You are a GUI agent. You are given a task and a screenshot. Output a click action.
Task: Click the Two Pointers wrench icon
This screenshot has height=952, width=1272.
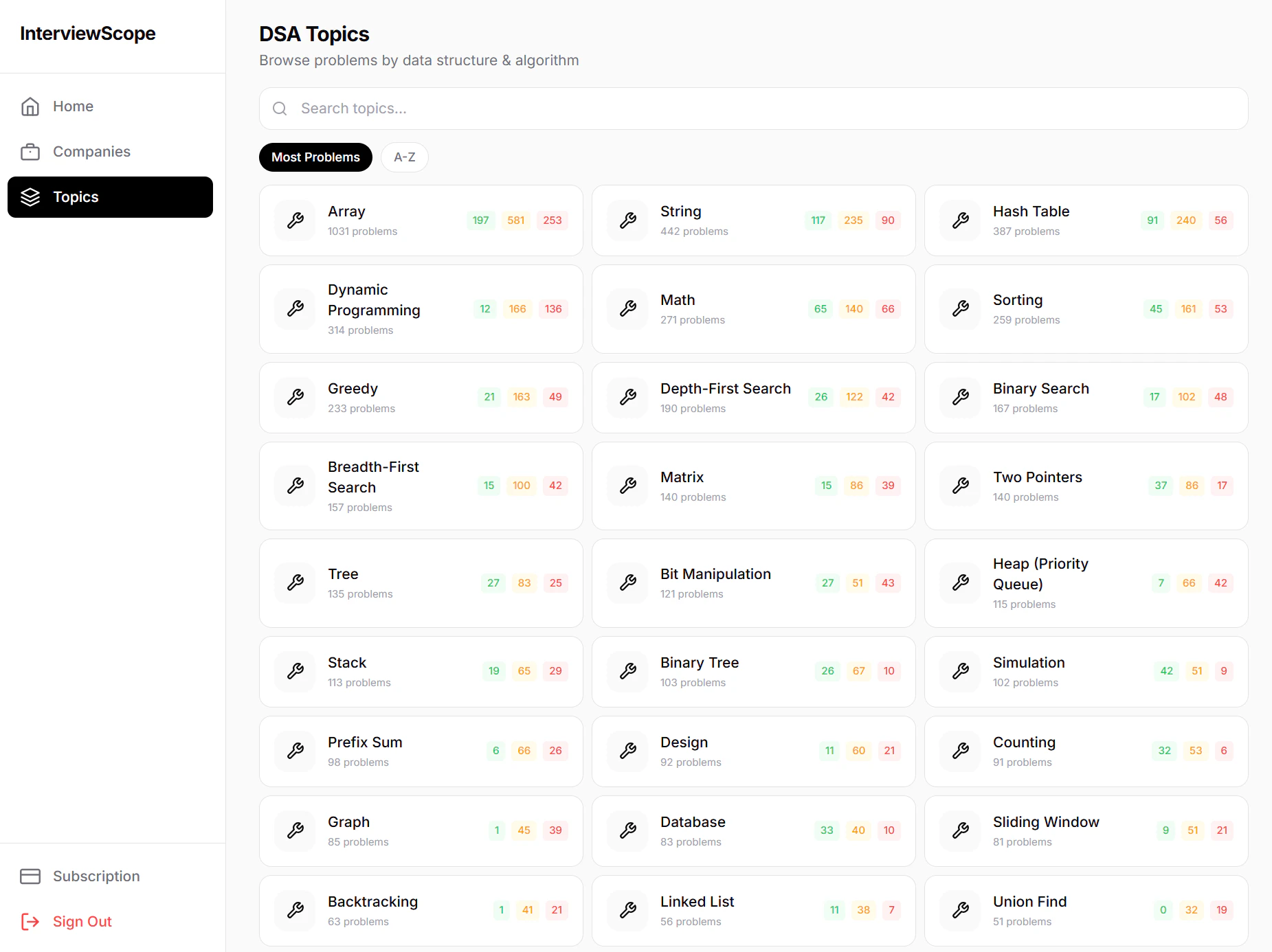coord(961,486)
